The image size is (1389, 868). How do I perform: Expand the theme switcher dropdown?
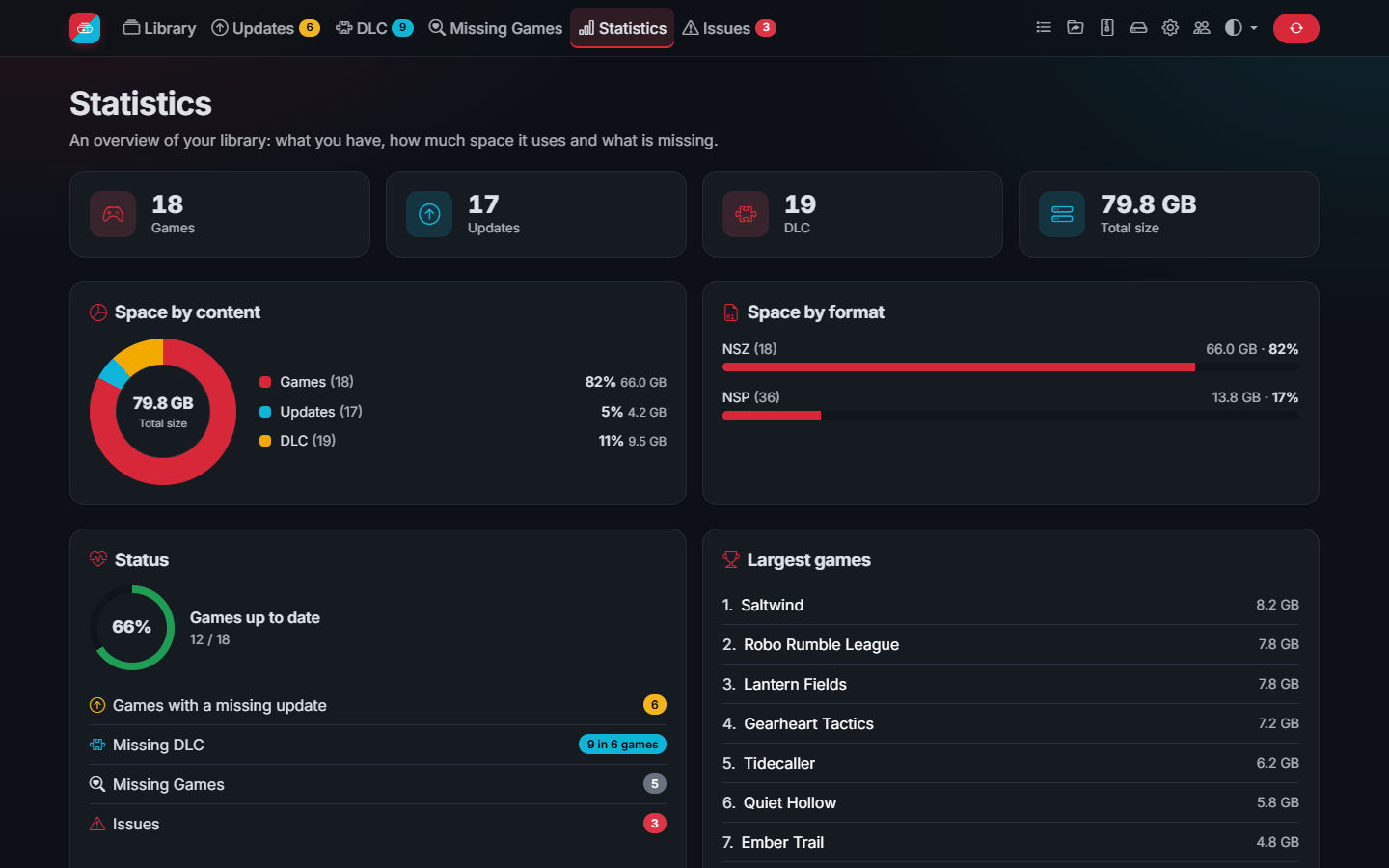[1241, 28]
